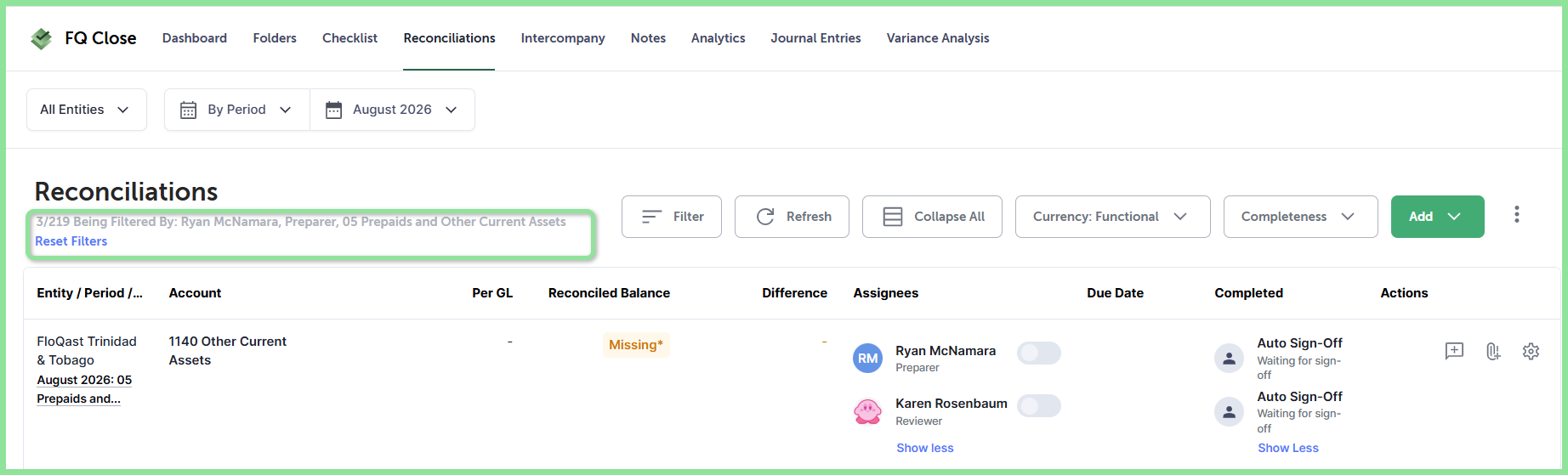The height and width of the screenshot is (475, 1568).
Task: Open the August 2026: 05 Prepaids link
Action: 84,389
